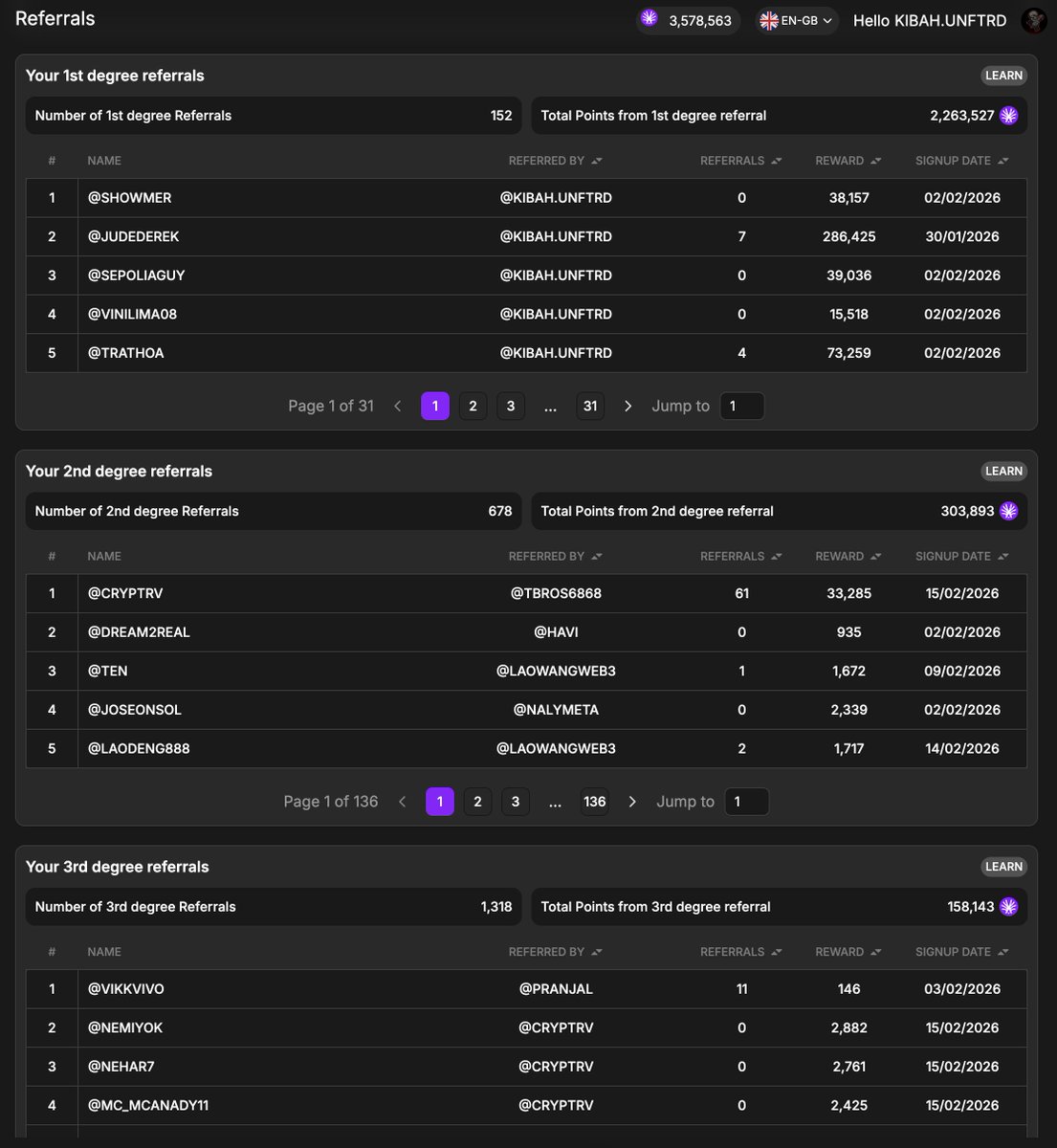
Task: Click the purple points icon beside 3,578,563
Action: [649, 20]
